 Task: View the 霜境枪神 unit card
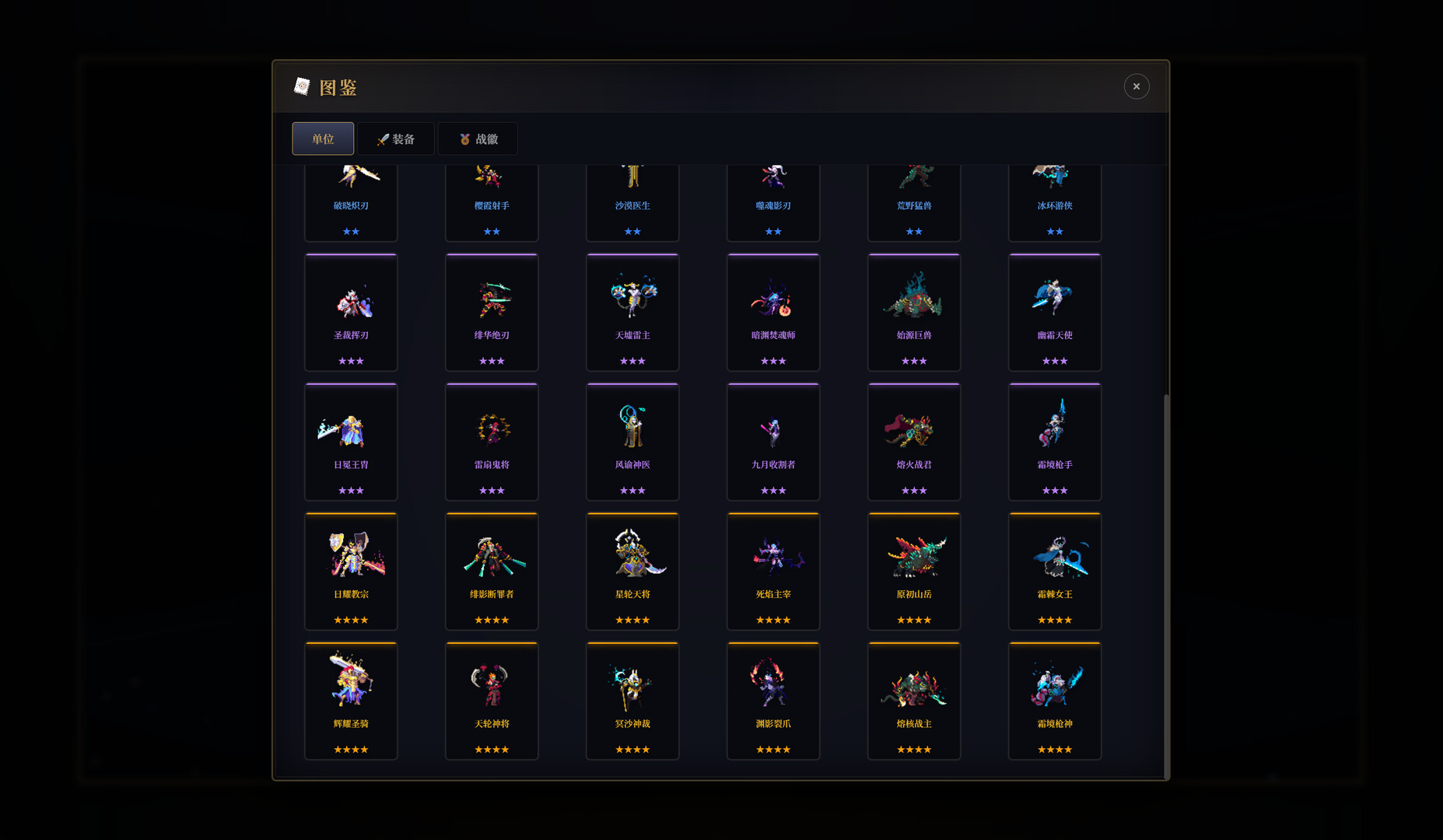[1055, 701]
